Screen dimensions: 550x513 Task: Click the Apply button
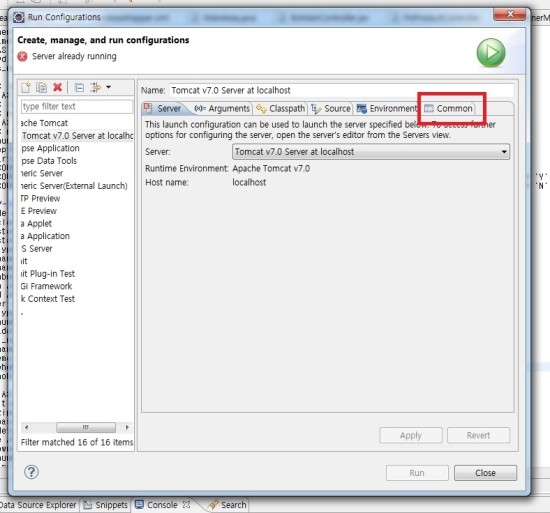pyautogui.click(x=411, y=436)
